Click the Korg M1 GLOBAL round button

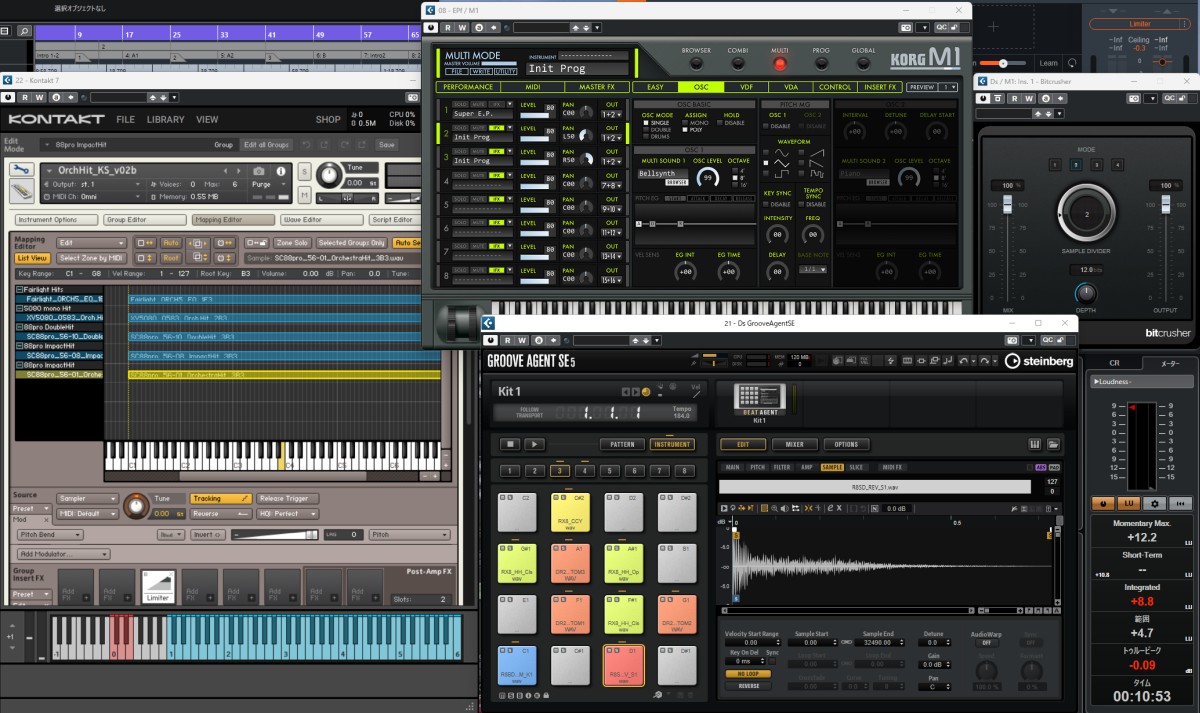click(x=863, y=63)
